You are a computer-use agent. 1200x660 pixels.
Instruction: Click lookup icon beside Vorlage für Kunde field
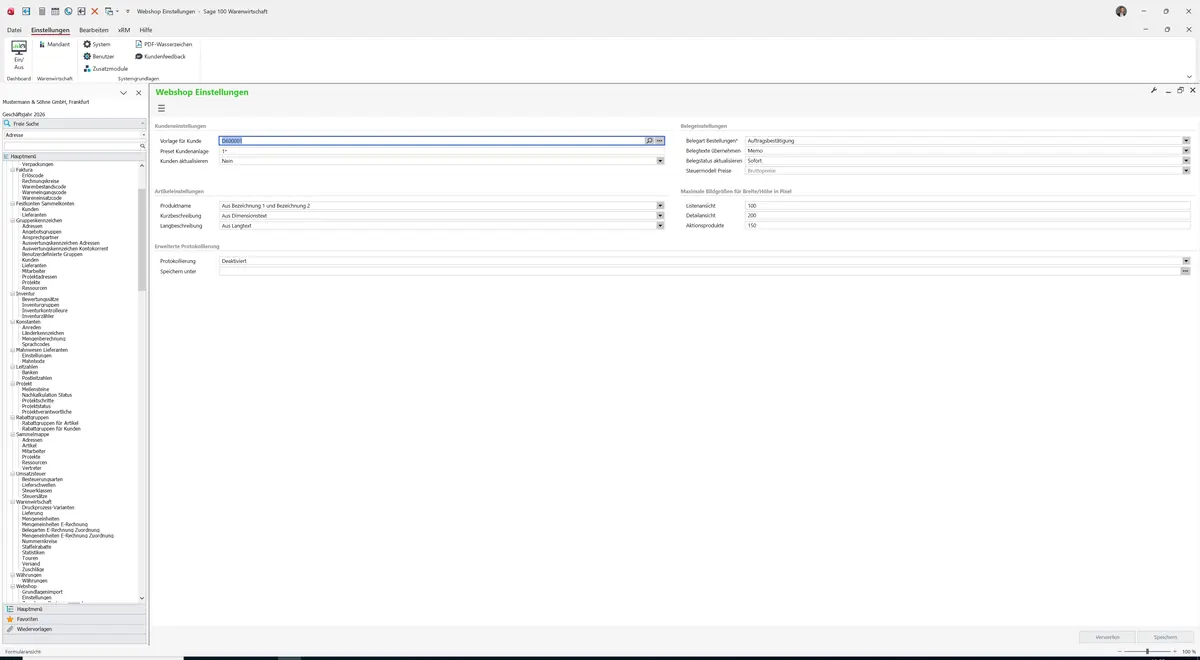point(649,141)
